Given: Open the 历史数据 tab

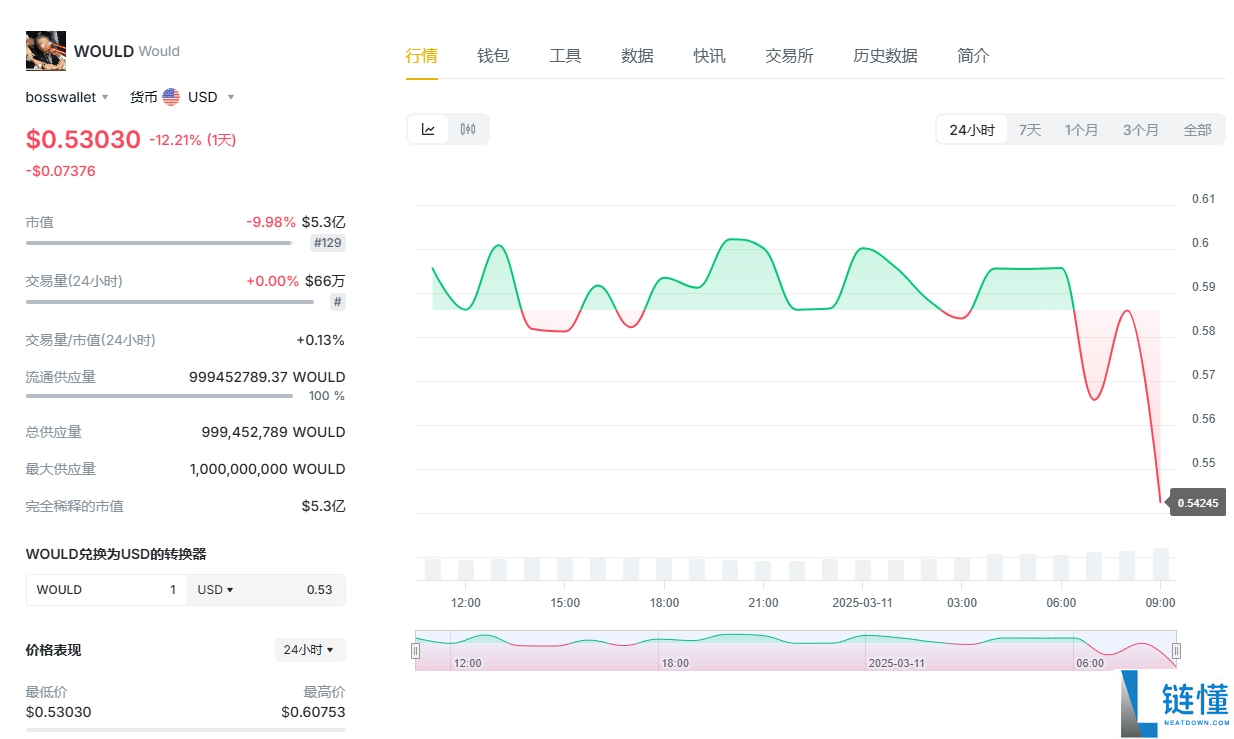Looking at the screenshot, I should pos(885,56).
